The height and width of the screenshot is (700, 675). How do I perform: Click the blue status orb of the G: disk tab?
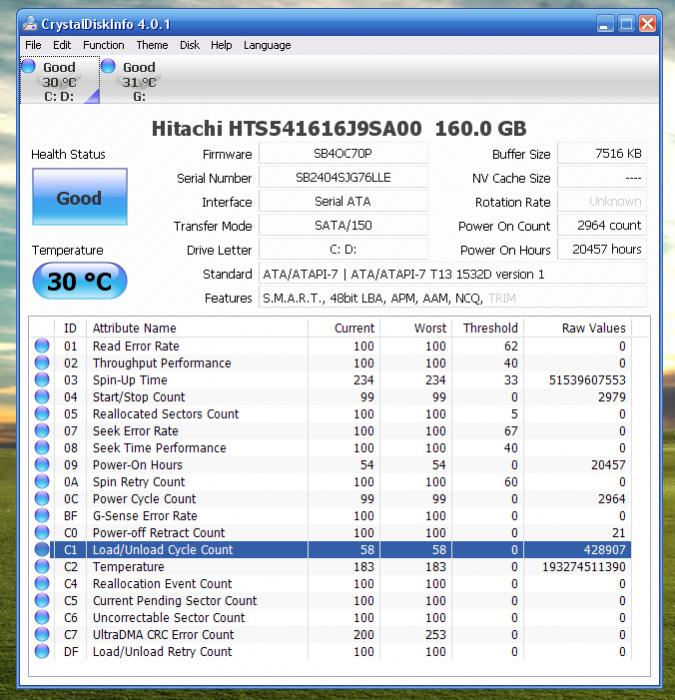point(108,67)
